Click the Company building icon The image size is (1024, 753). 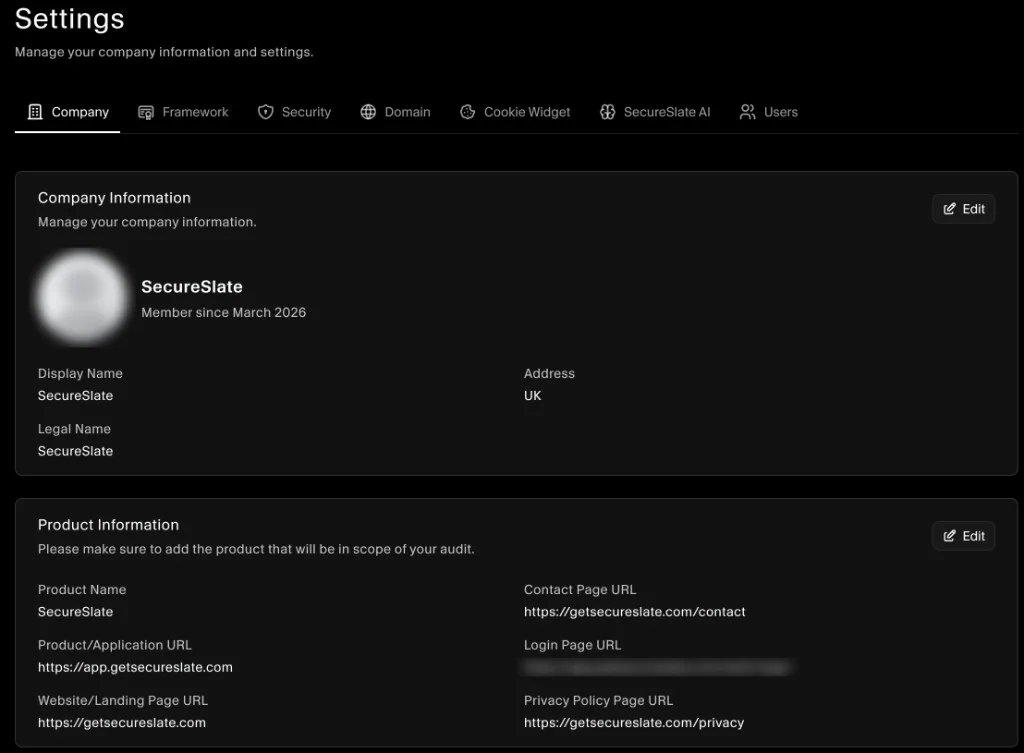pyautogui.click(x=35, y=112)
